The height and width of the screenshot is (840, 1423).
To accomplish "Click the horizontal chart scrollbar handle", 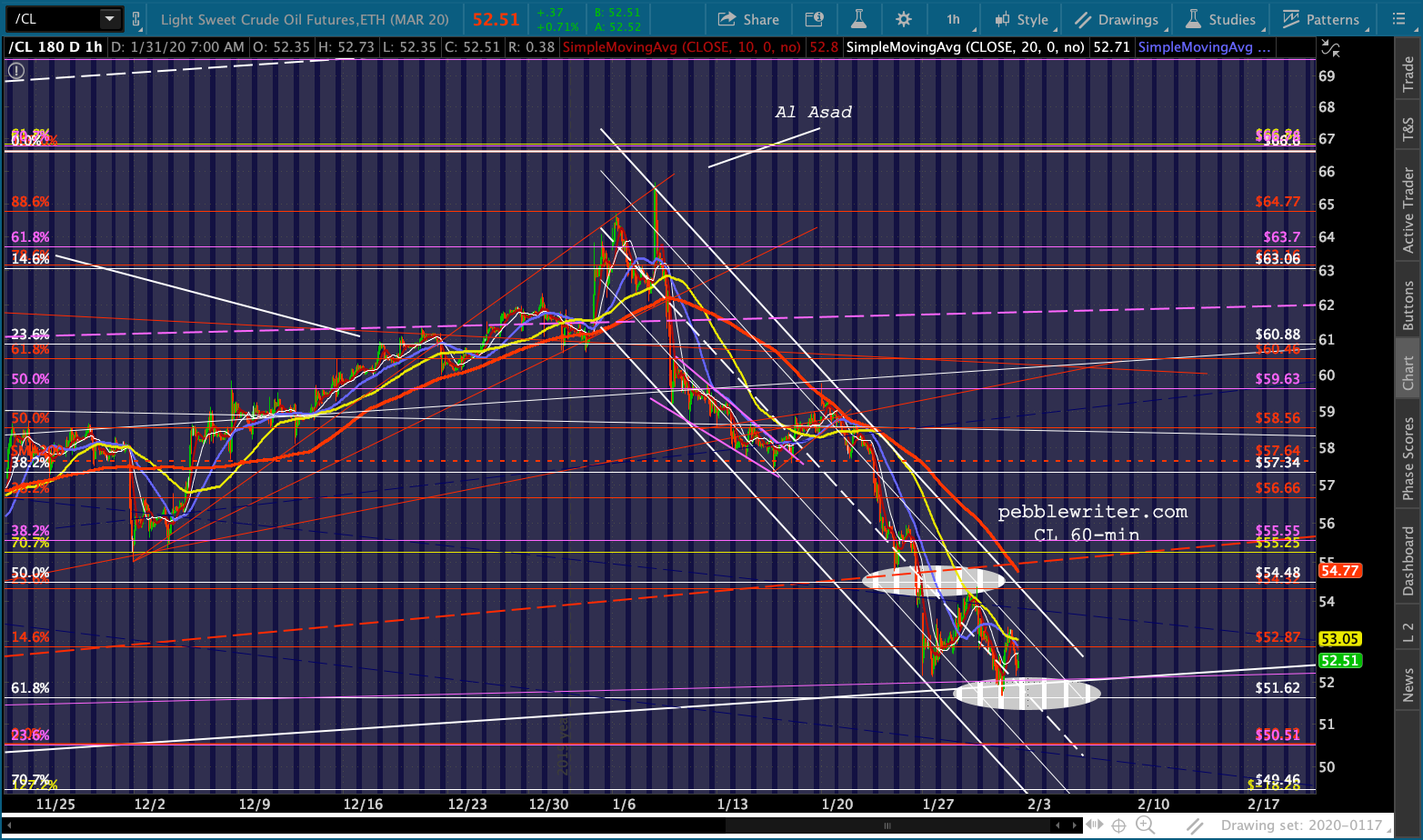I will [x=887, y=825].
